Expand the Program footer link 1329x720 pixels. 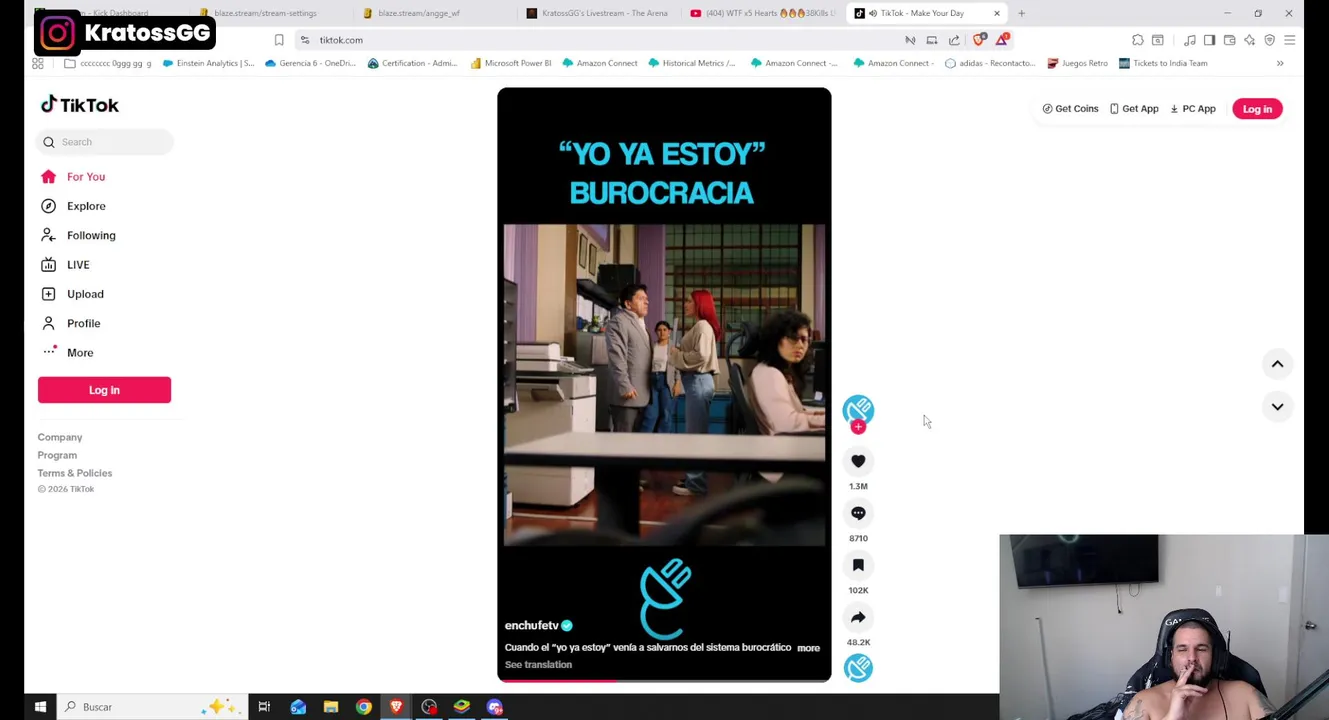[x=57, y=455]
